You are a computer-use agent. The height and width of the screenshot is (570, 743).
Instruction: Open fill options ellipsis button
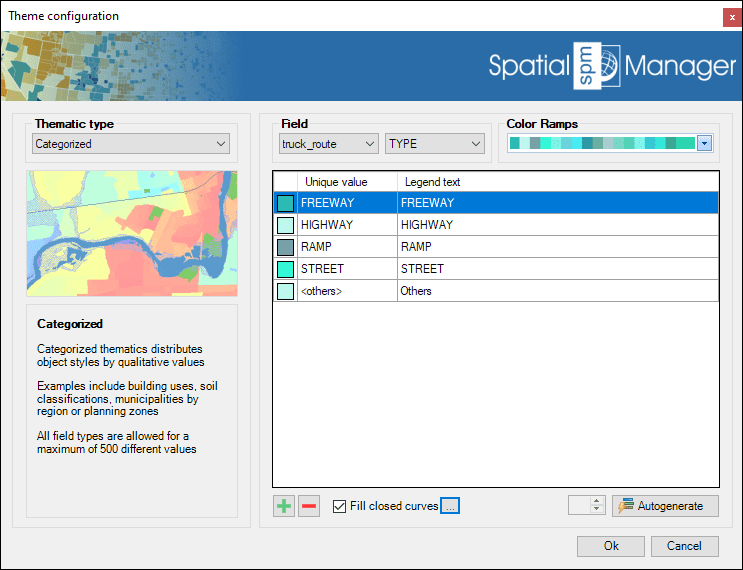pyautogui.click(x=450, y=506)
